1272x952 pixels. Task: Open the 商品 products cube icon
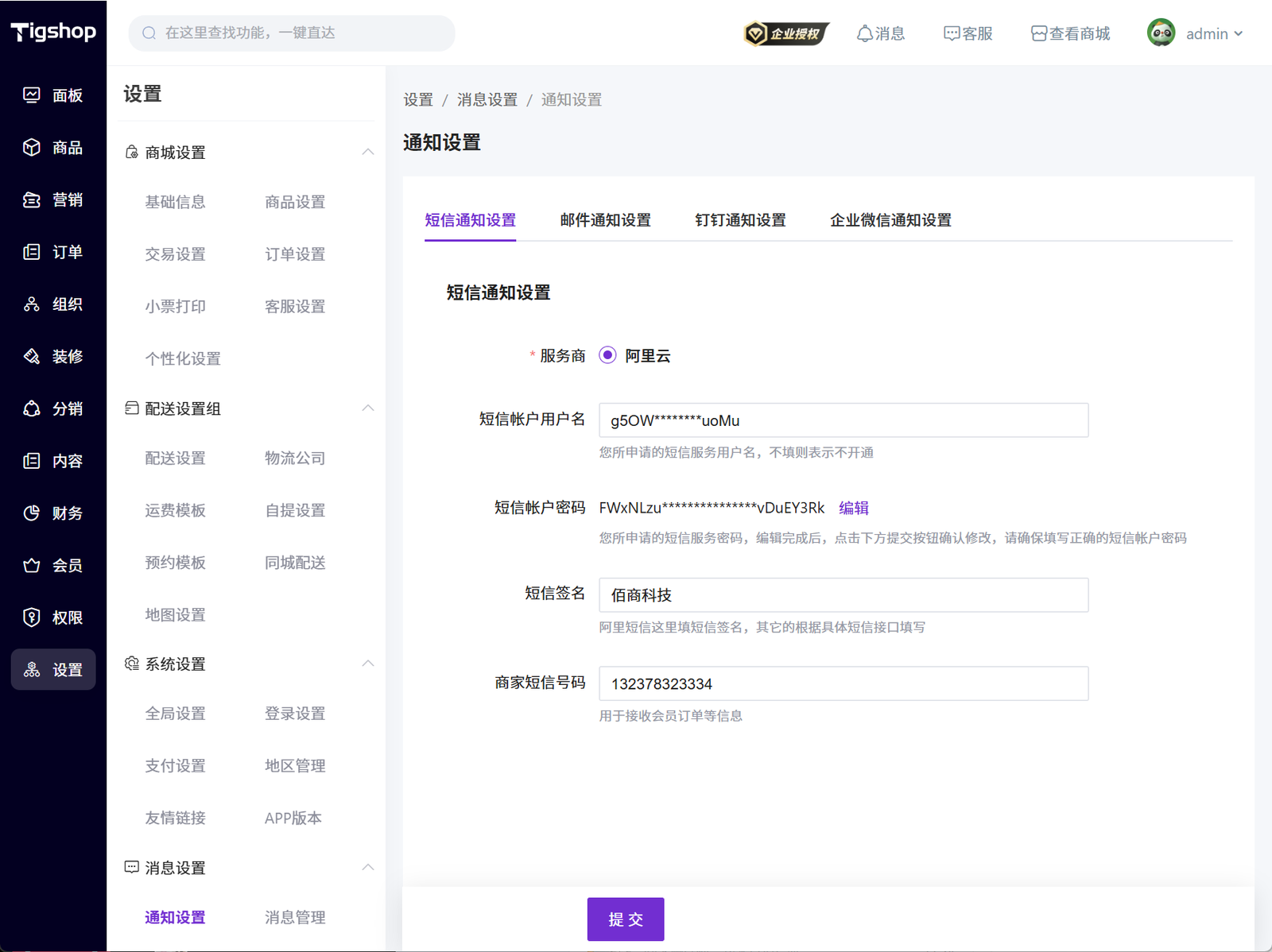(x=32, y=148)
